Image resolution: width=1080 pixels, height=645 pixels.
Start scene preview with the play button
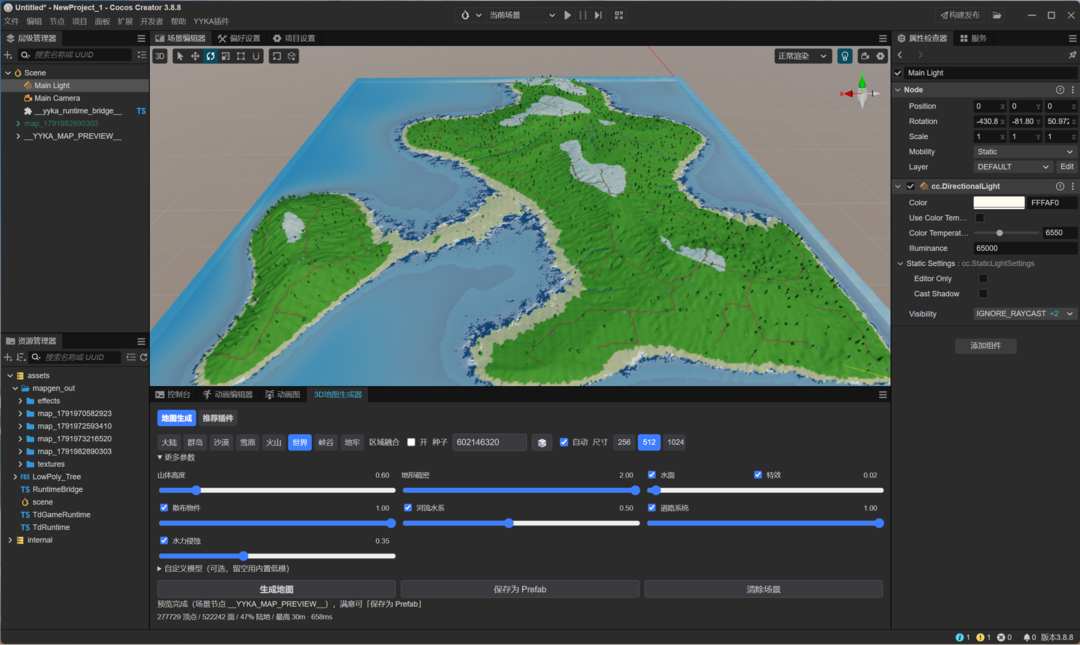[x=568, y=15]
